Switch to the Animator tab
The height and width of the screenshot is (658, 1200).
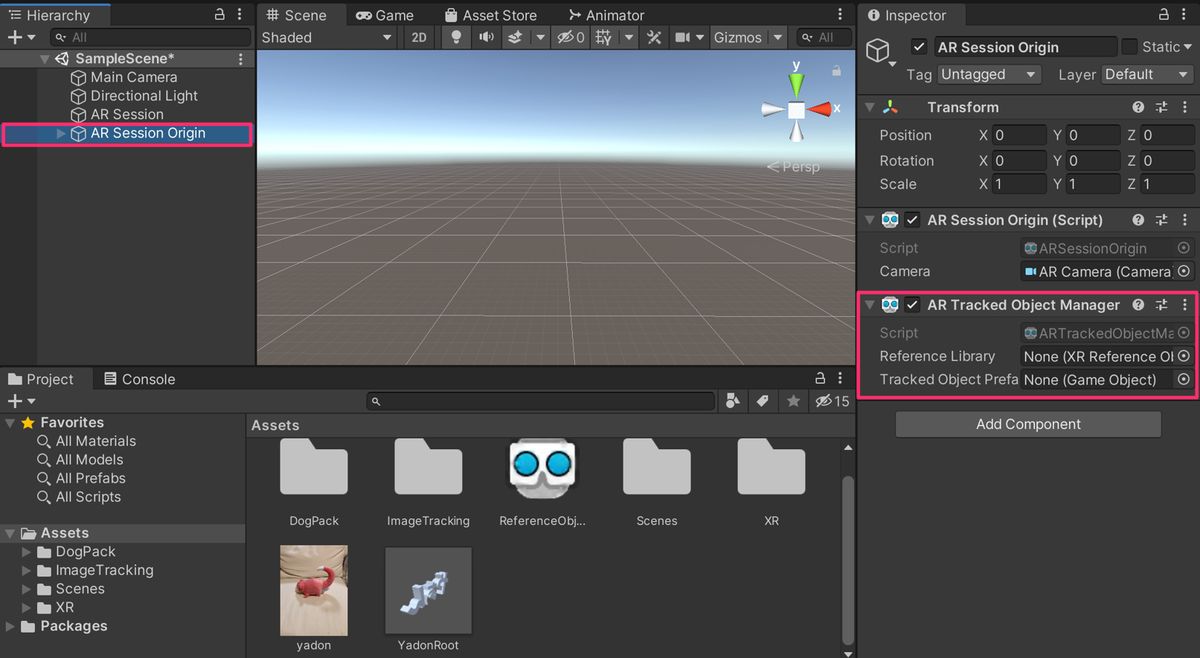coord(606,15)
